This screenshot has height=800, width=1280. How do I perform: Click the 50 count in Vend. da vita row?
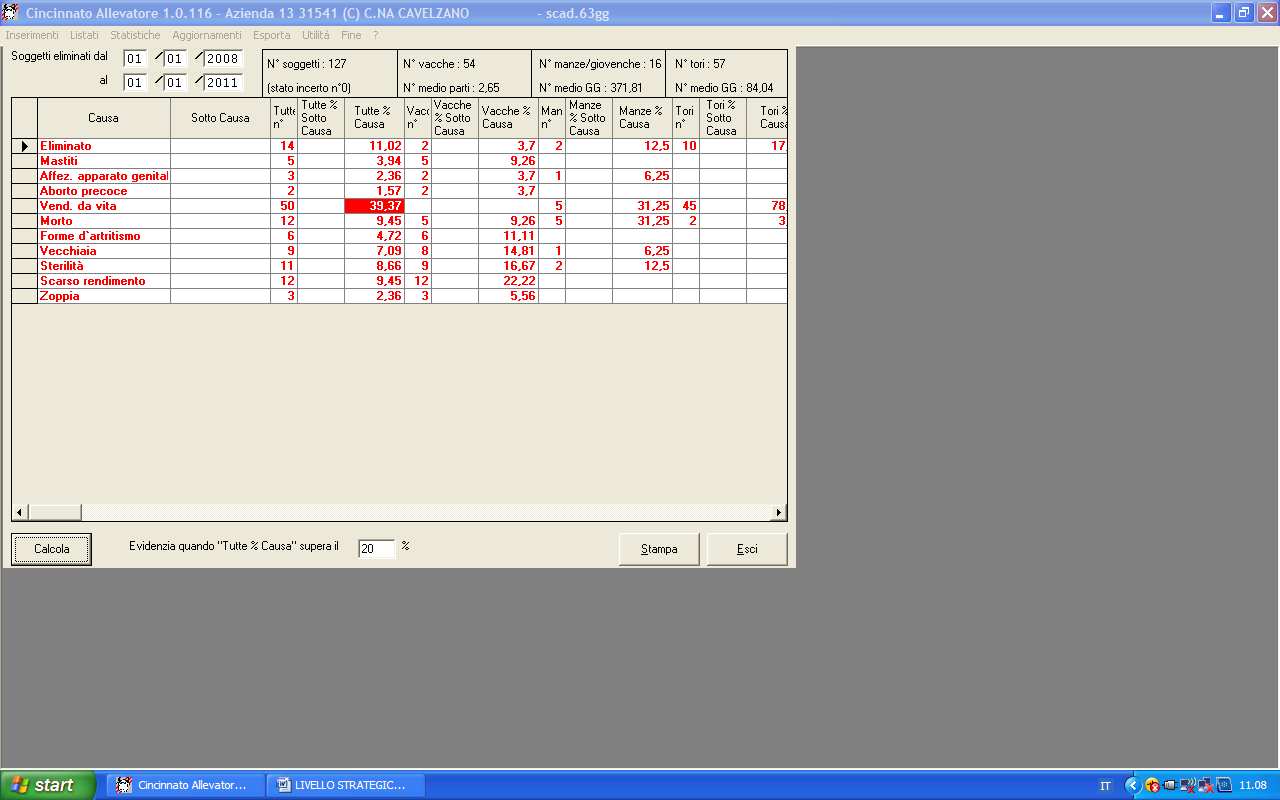284,206
